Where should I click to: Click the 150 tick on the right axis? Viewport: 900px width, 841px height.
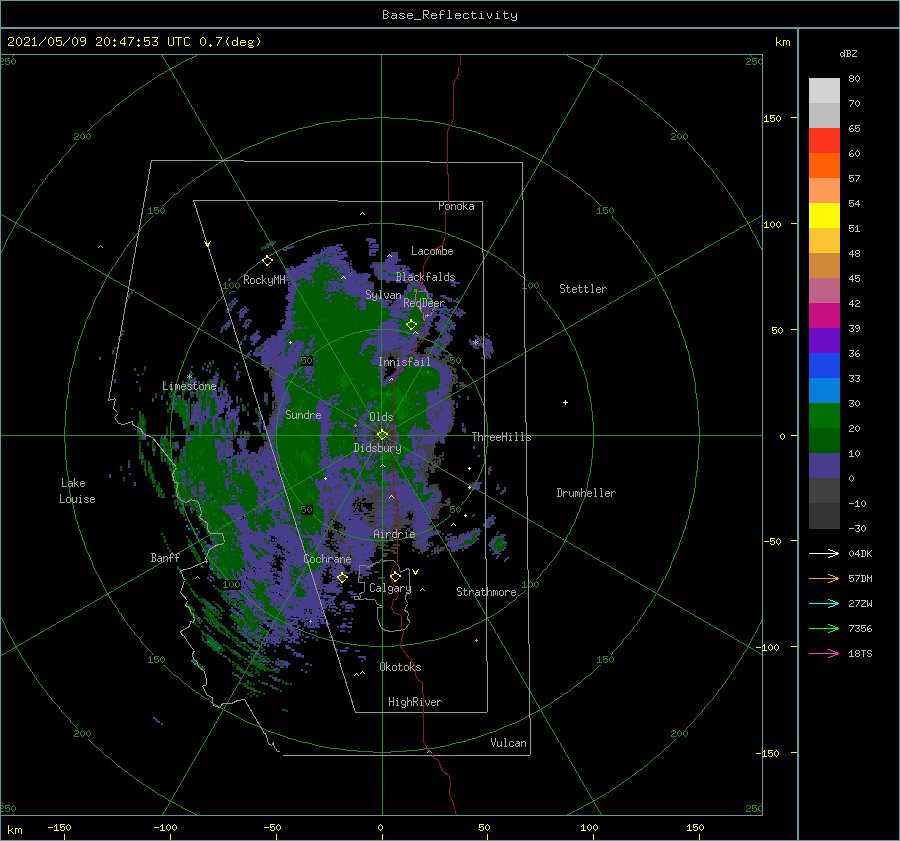click(772, 118)
